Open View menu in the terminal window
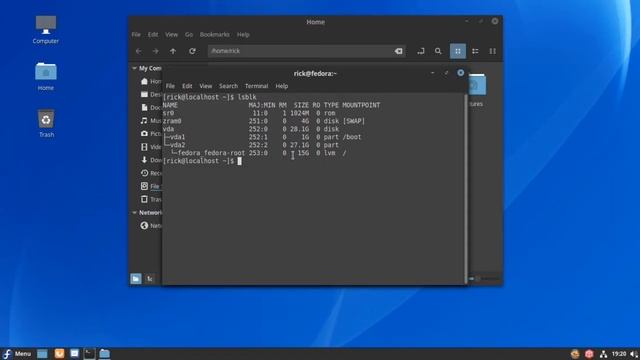640x360 pixels. [x=206, y=86]
